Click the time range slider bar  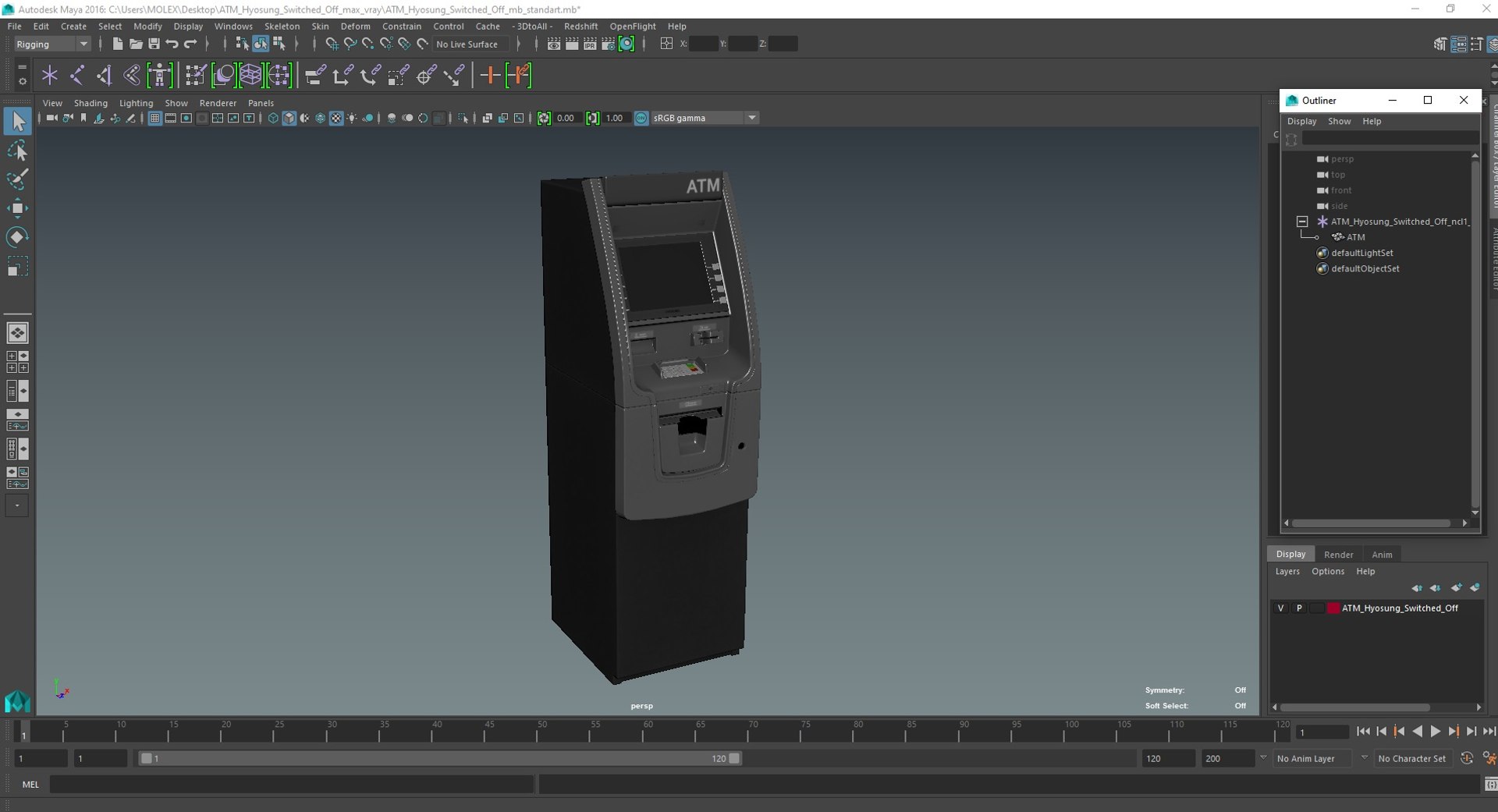tap(440, 758)
